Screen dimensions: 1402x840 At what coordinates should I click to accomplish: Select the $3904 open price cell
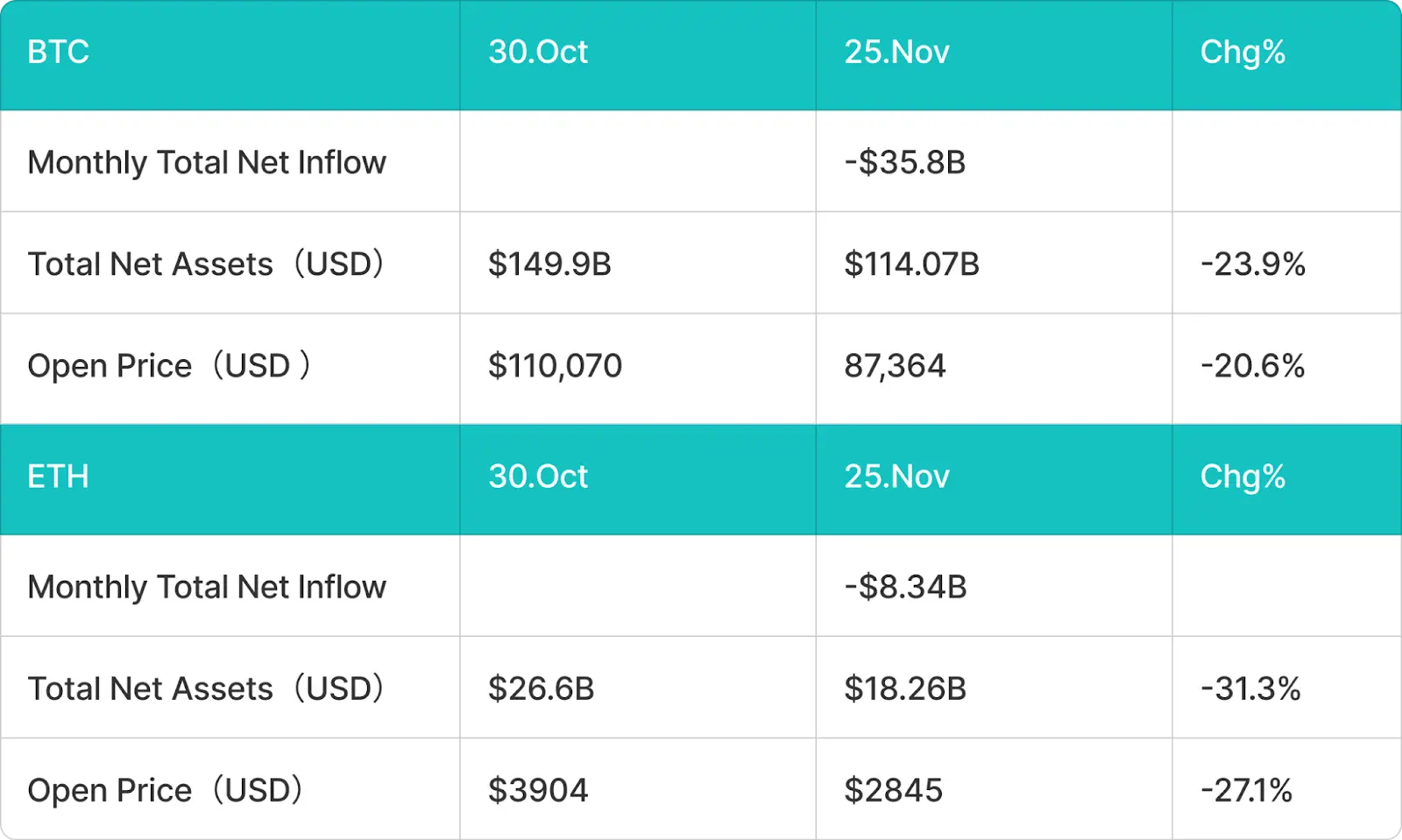[538, 791]
